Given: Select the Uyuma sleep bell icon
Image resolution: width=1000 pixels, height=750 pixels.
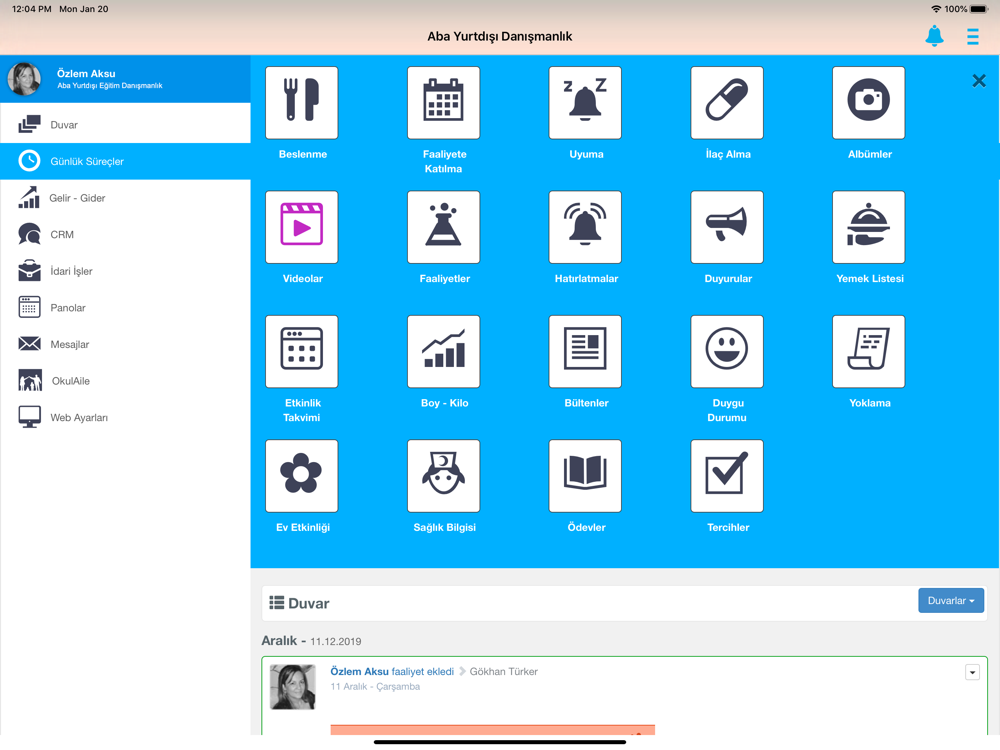Looking at the screenshot, I should coord(585,103).
